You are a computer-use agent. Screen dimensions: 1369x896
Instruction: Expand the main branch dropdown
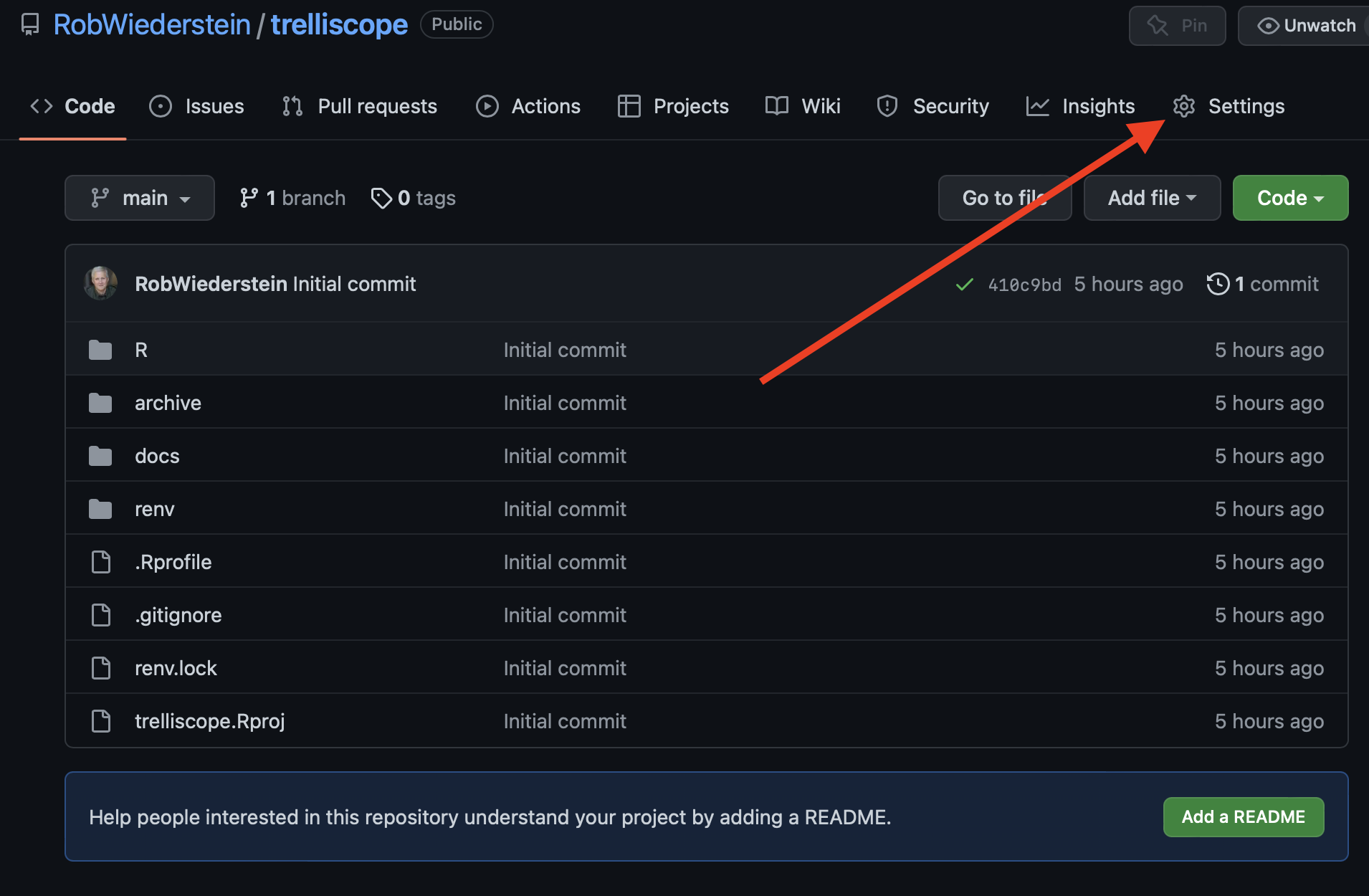140,198
